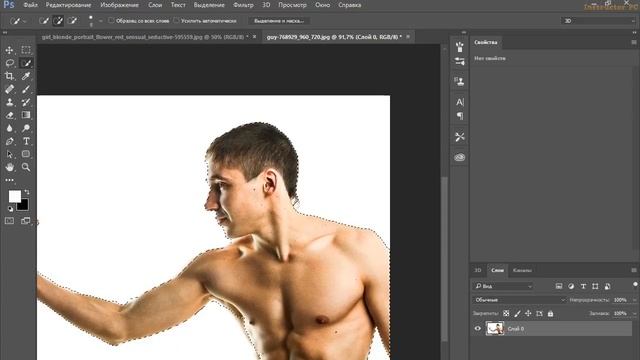Select the Rectangle shape tool

[26, 154]
